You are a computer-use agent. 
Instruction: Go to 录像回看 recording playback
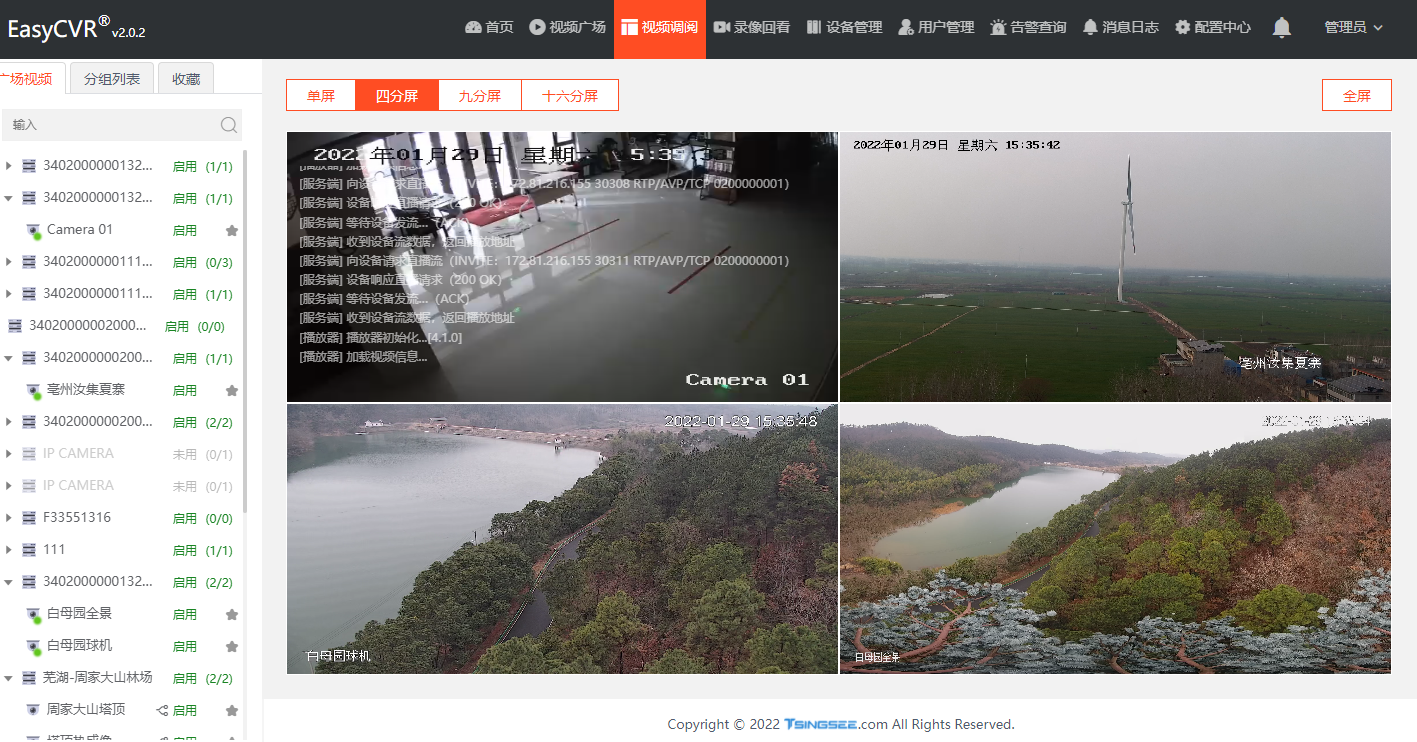click(x=752, y=27)
